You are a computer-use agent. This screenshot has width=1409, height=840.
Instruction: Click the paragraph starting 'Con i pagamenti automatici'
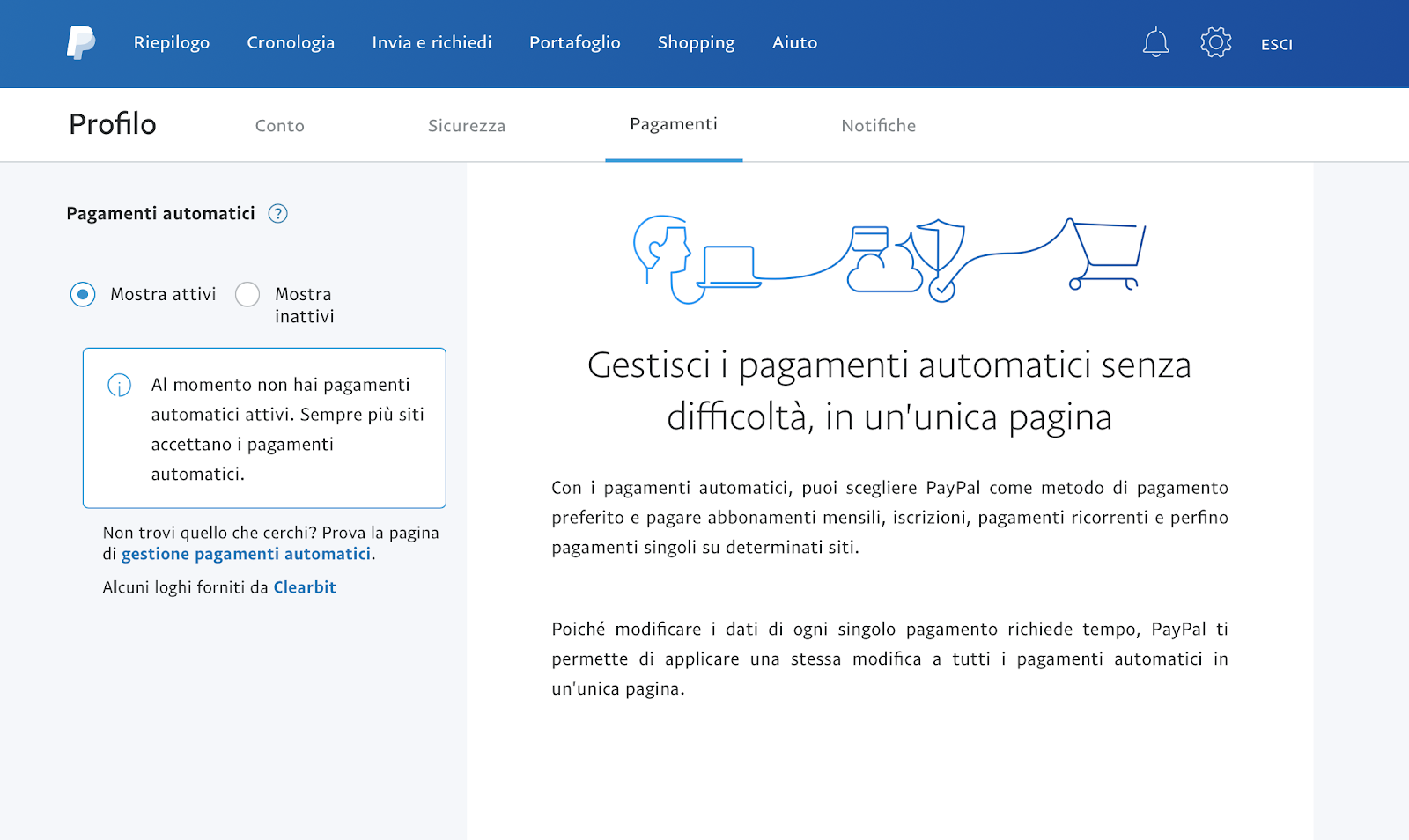889,517
